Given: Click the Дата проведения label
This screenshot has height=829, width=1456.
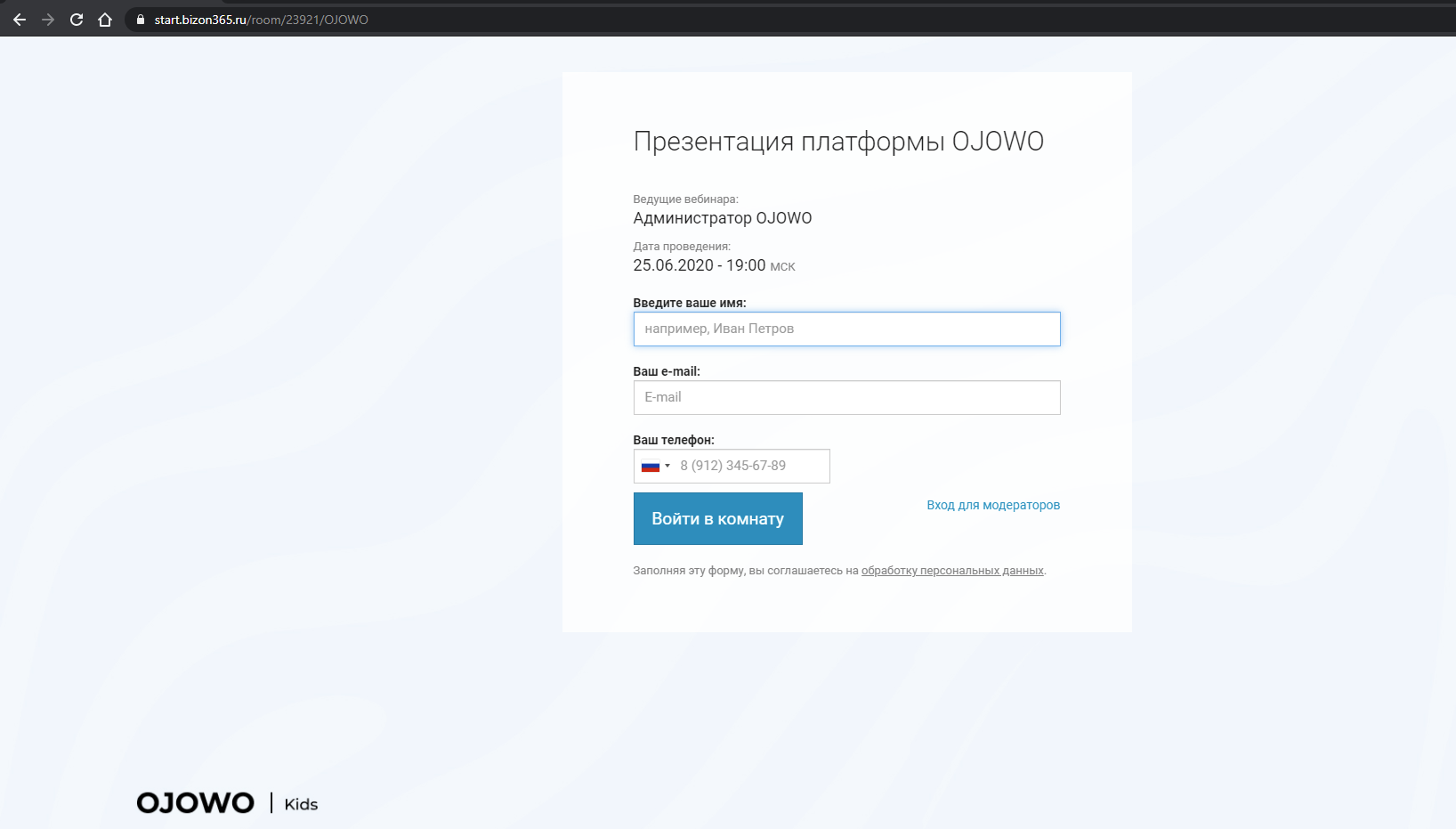Looking at the screenshot, I should [x=682, y=247].
